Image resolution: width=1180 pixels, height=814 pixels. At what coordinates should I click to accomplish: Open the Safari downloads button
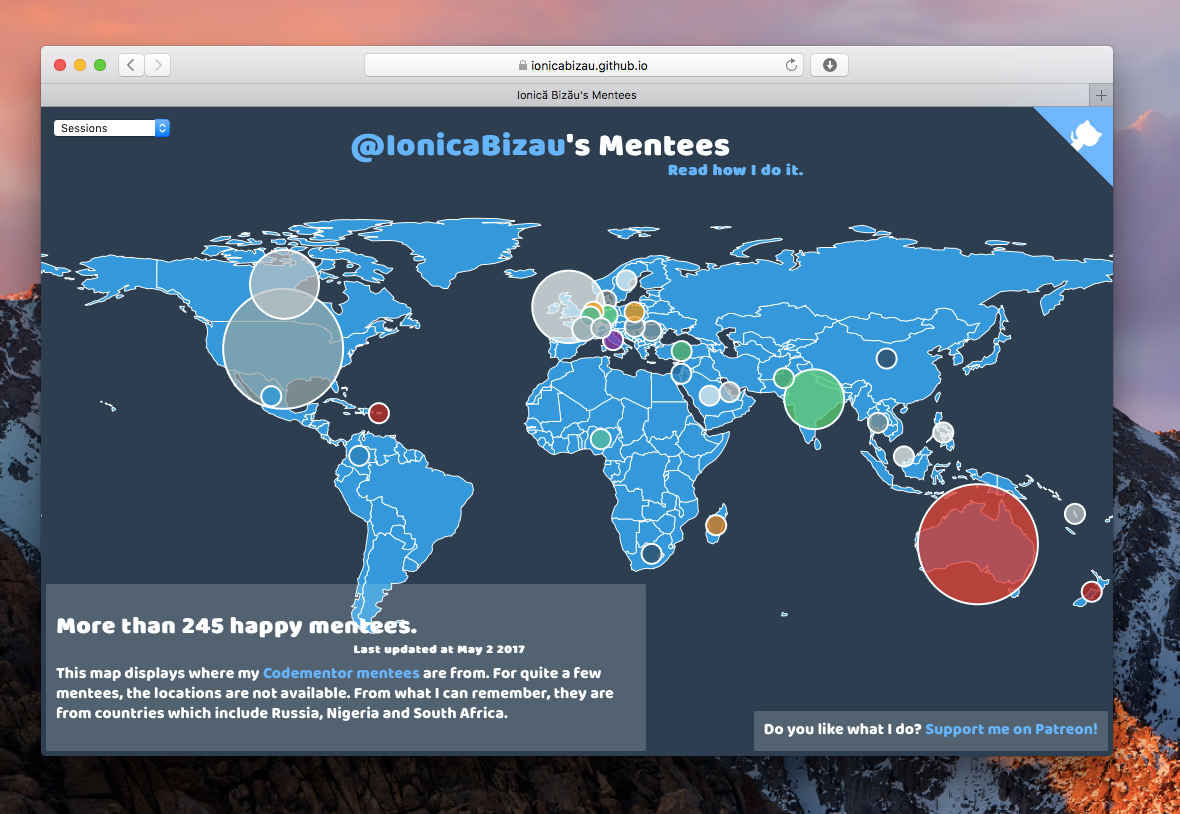point(829,65)
